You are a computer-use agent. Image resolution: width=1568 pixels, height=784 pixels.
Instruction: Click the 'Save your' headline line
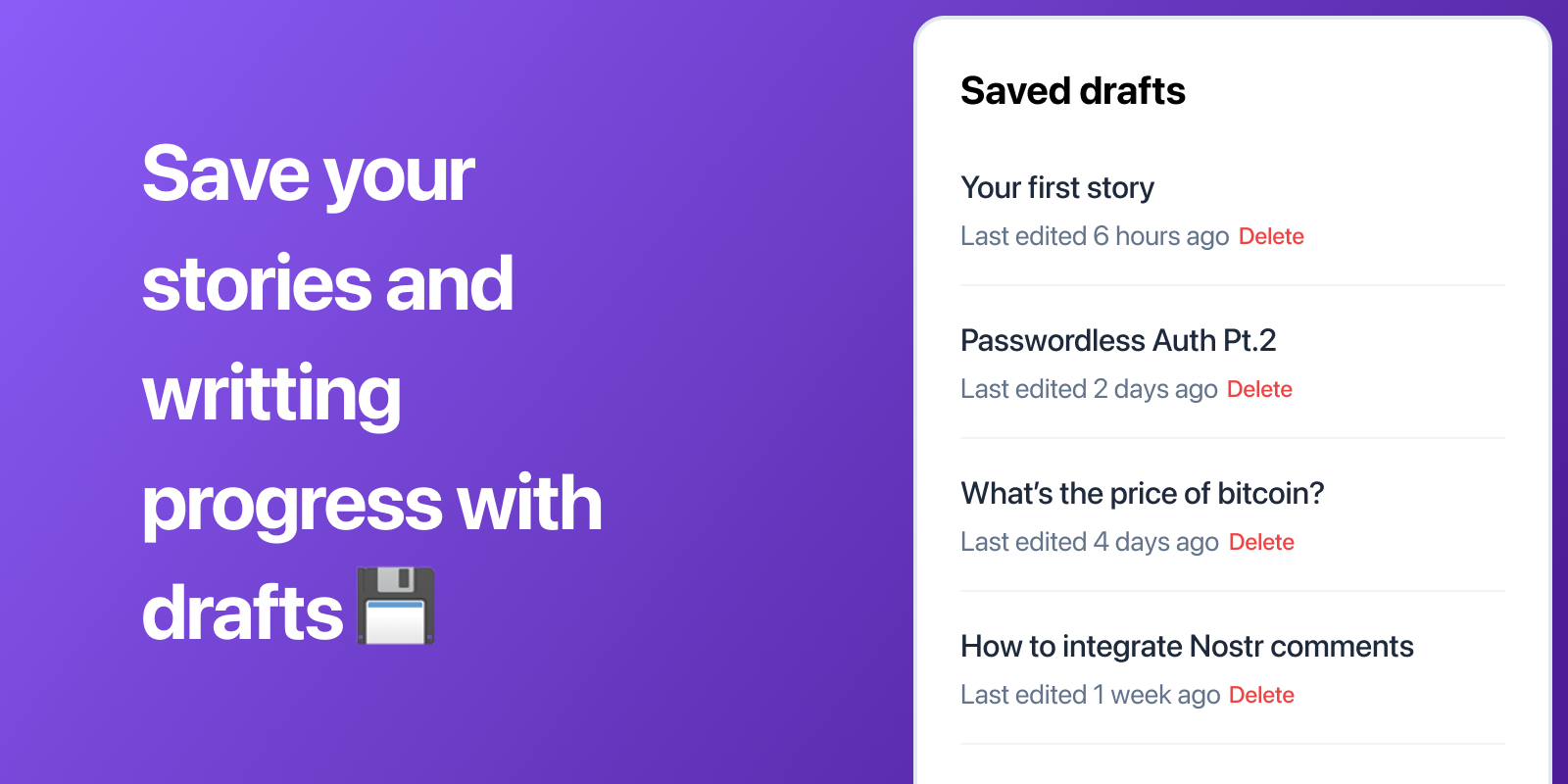pos(309,174)
